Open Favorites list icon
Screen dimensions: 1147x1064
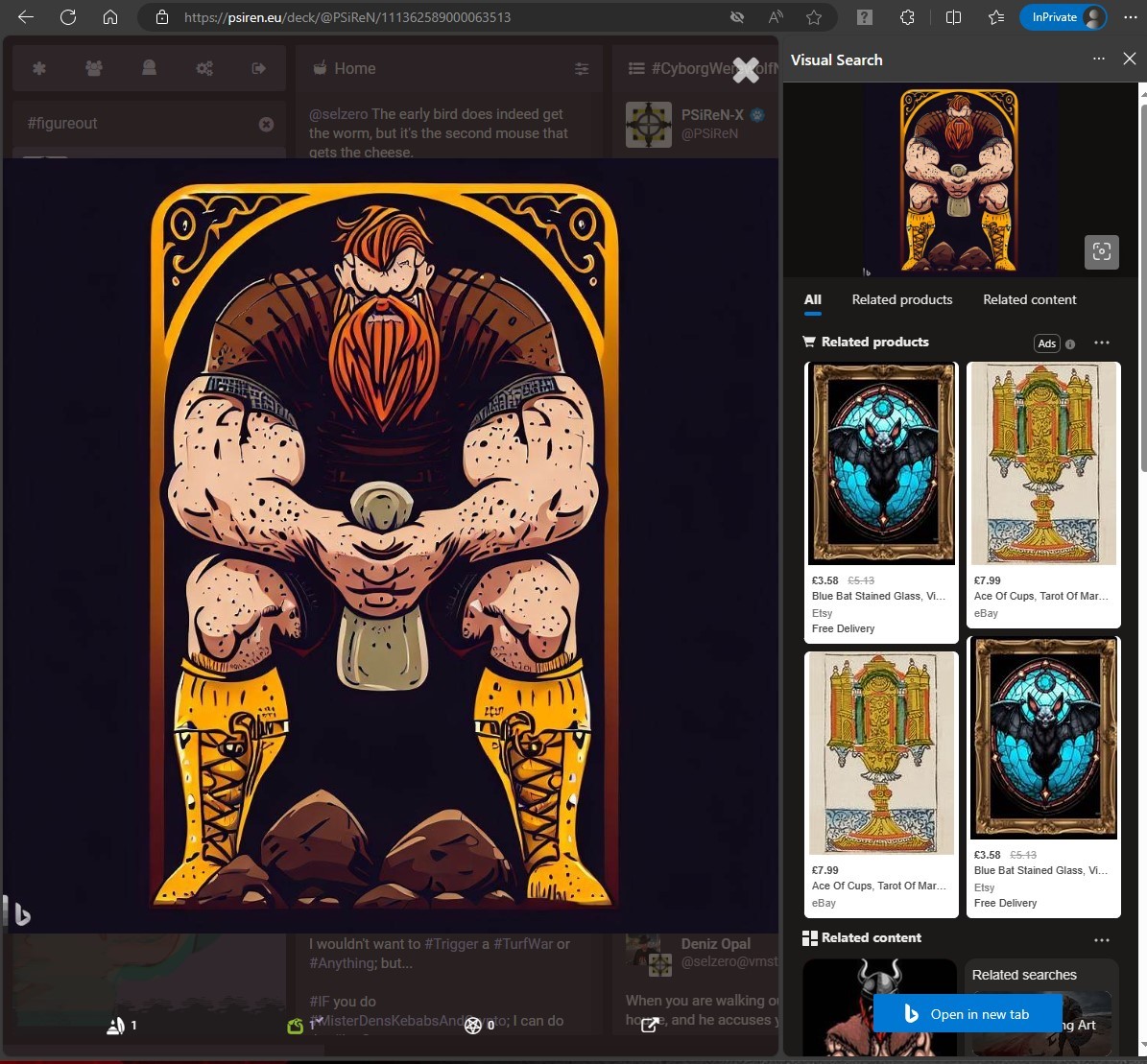(x=995, y=17)
